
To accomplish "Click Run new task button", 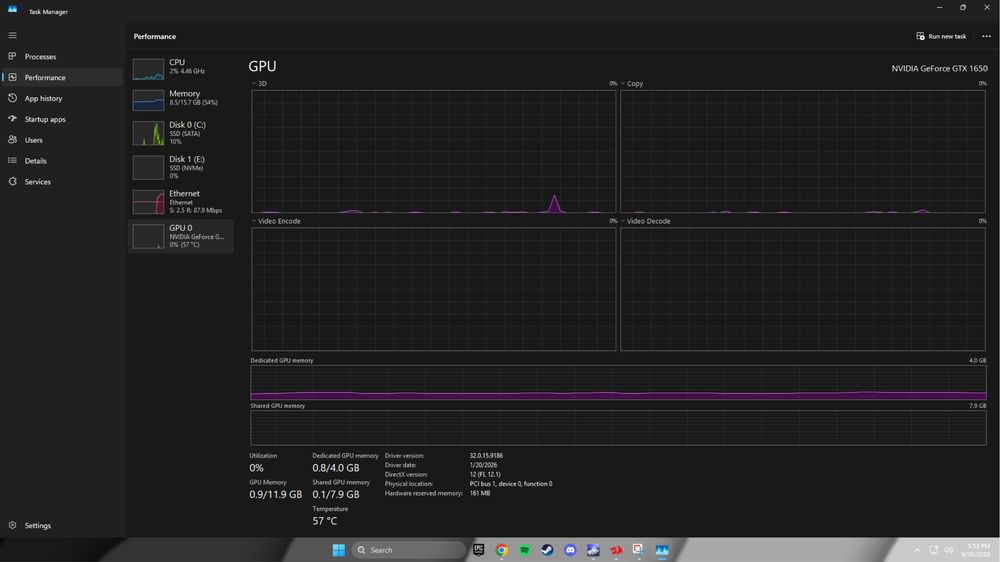I will pyautogui.click(x=941, y=36).
